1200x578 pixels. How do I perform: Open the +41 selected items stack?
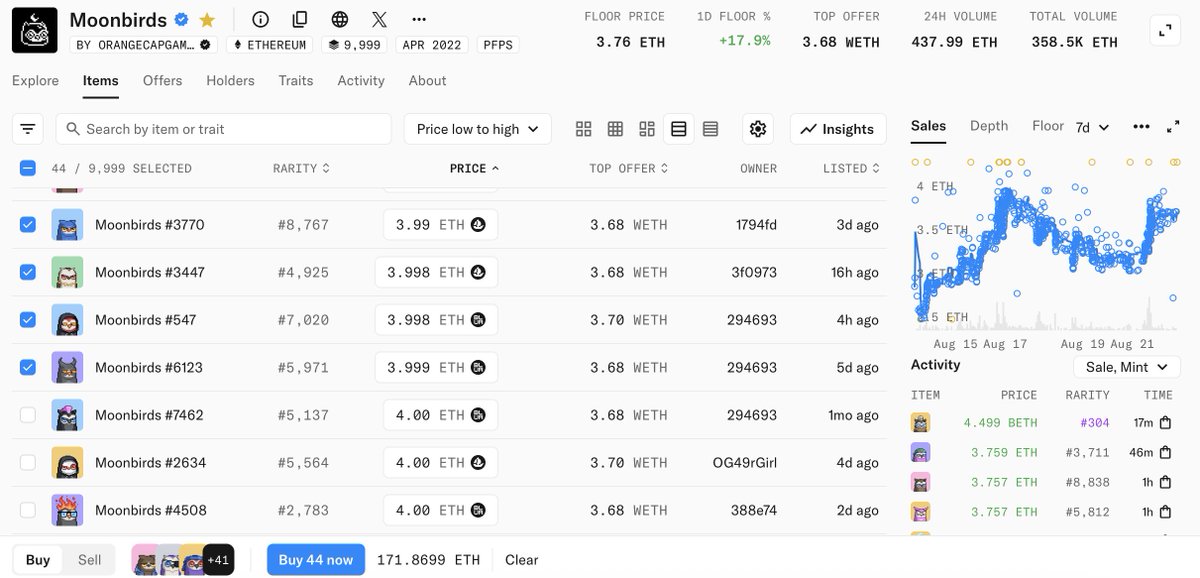[x=218, y=560]
